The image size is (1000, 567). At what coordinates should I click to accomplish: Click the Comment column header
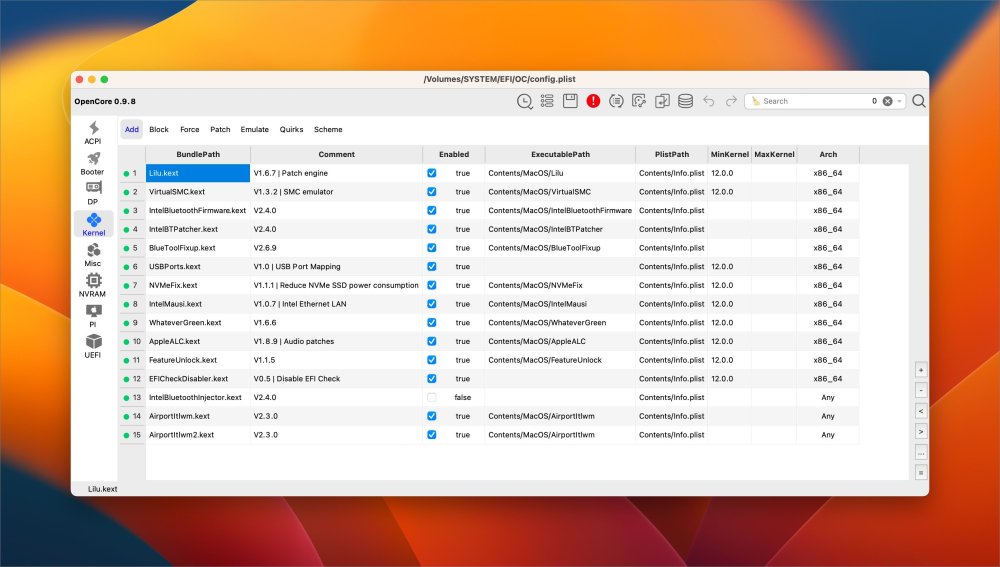point(336,154)
